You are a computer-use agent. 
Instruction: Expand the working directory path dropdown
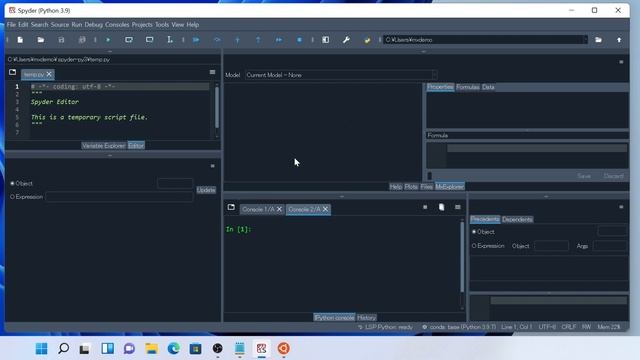tap(585, 40)
